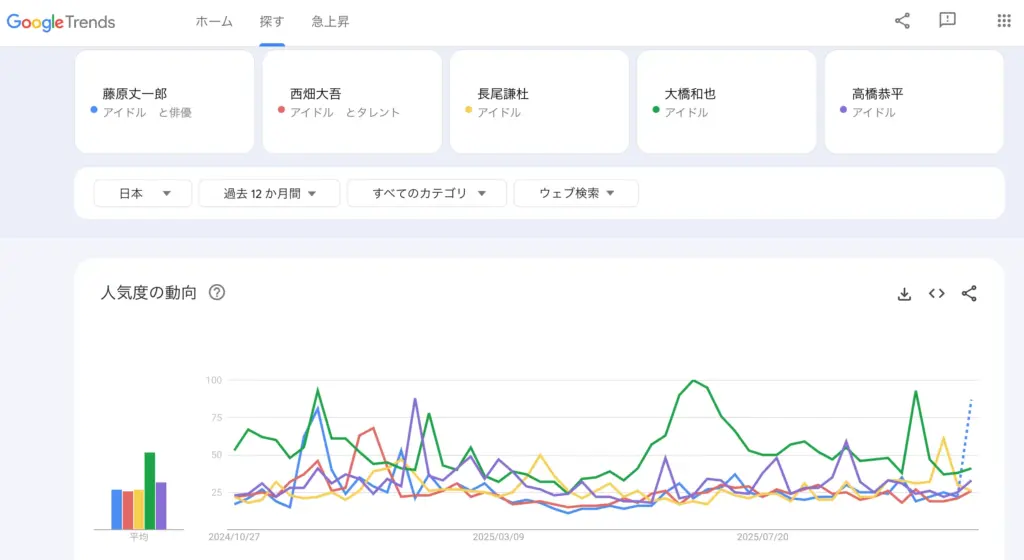Viewport: 1024px width, 560px height.
Task: Click the 2025/07/20 axis date label
Action: (x=763, y=537)
